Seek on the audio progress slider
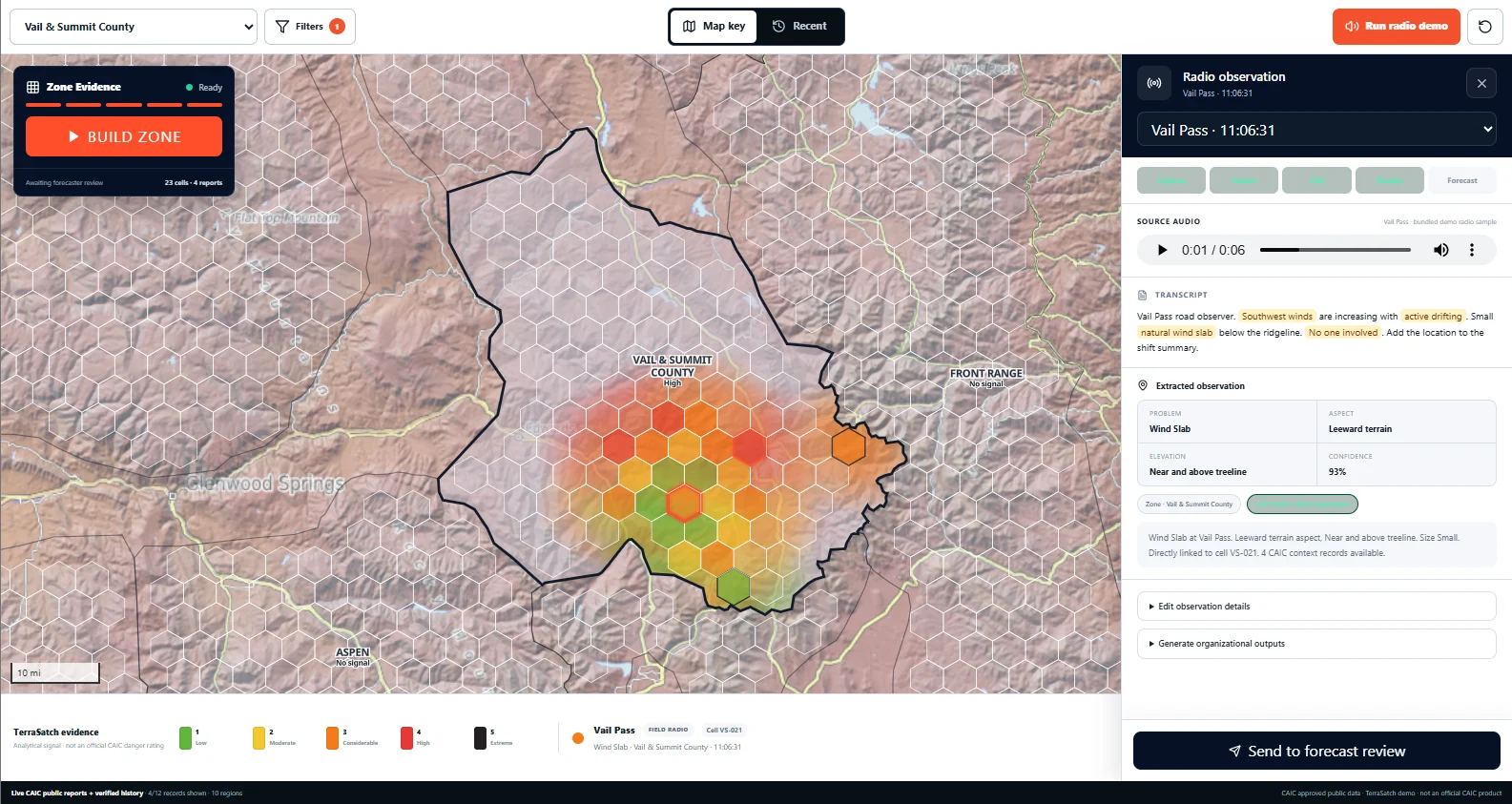1512x804 pixels. 1336,250
